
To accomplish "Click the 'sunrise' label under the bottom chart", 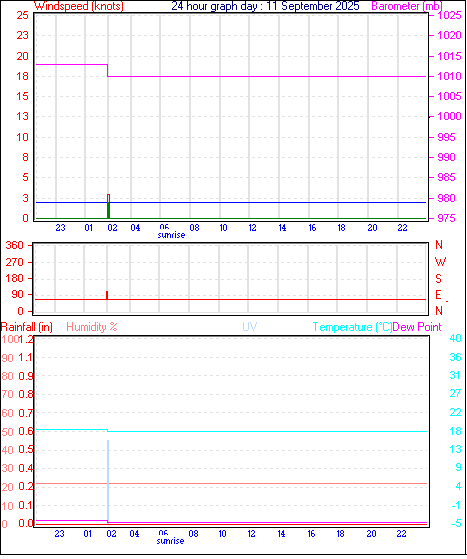I will tap(170, 541).
